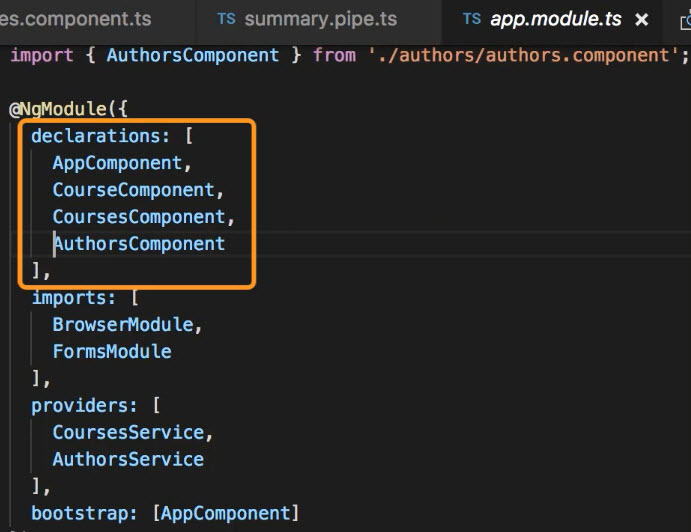This screenshot has width=691, height=532.
Task: Close the app.module.ts tab
Action: [642, 20]
